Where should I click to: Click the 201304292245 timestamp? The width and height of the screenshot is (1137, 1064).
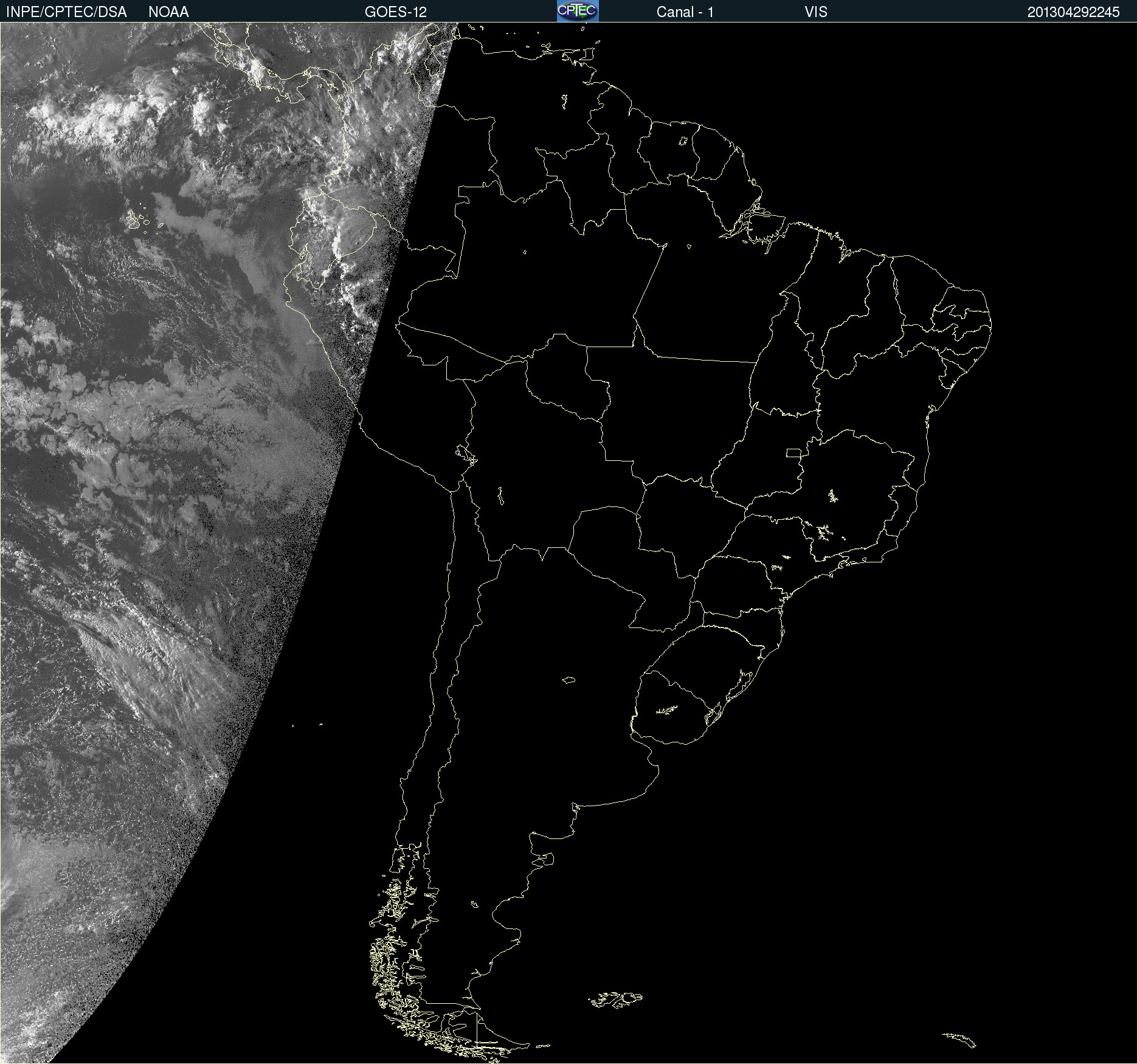pos(1074,12)
